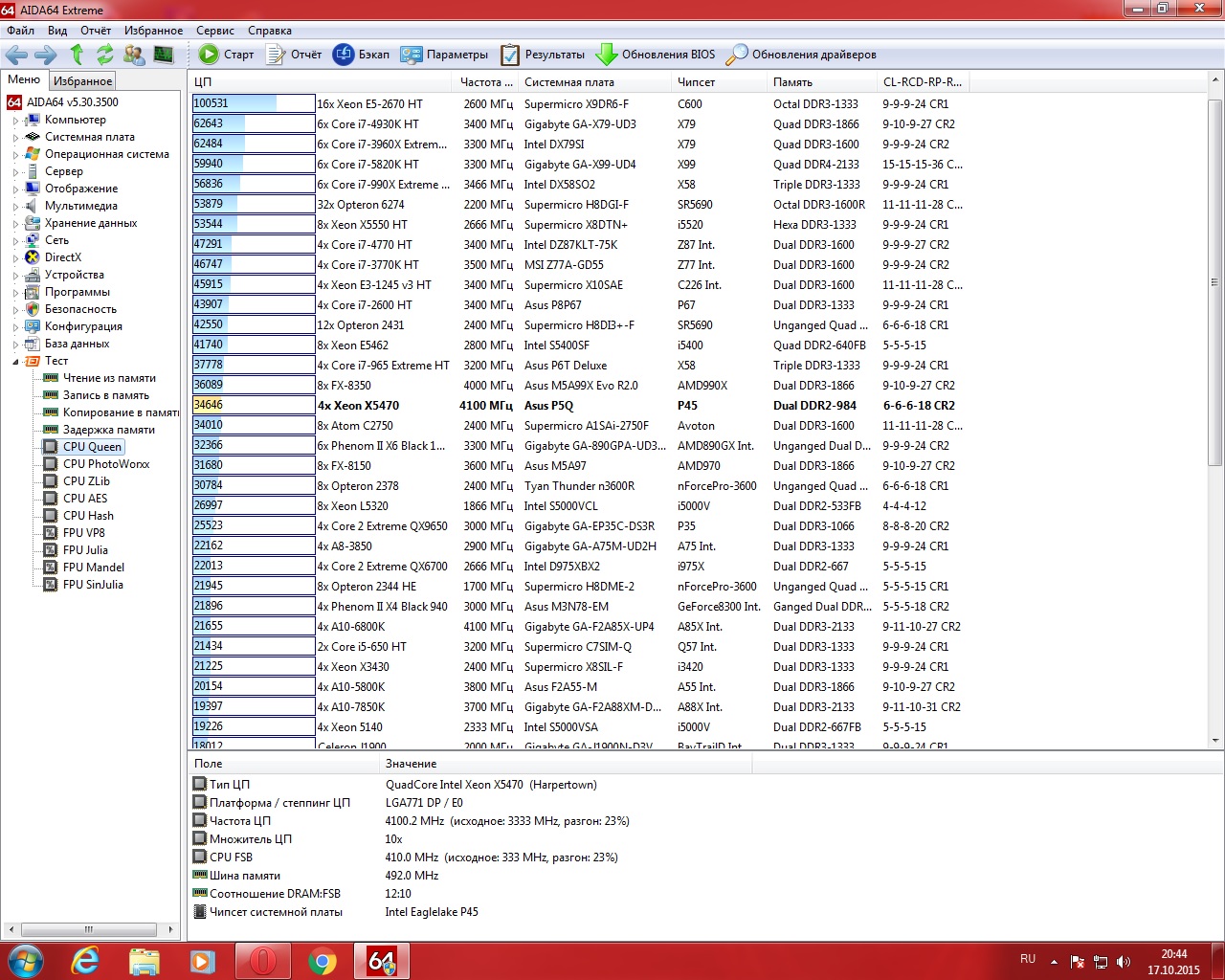Viewport: 1225px width, 980px height.
Task: Switch to the Меню tab
Action: [x=24, y=80]
